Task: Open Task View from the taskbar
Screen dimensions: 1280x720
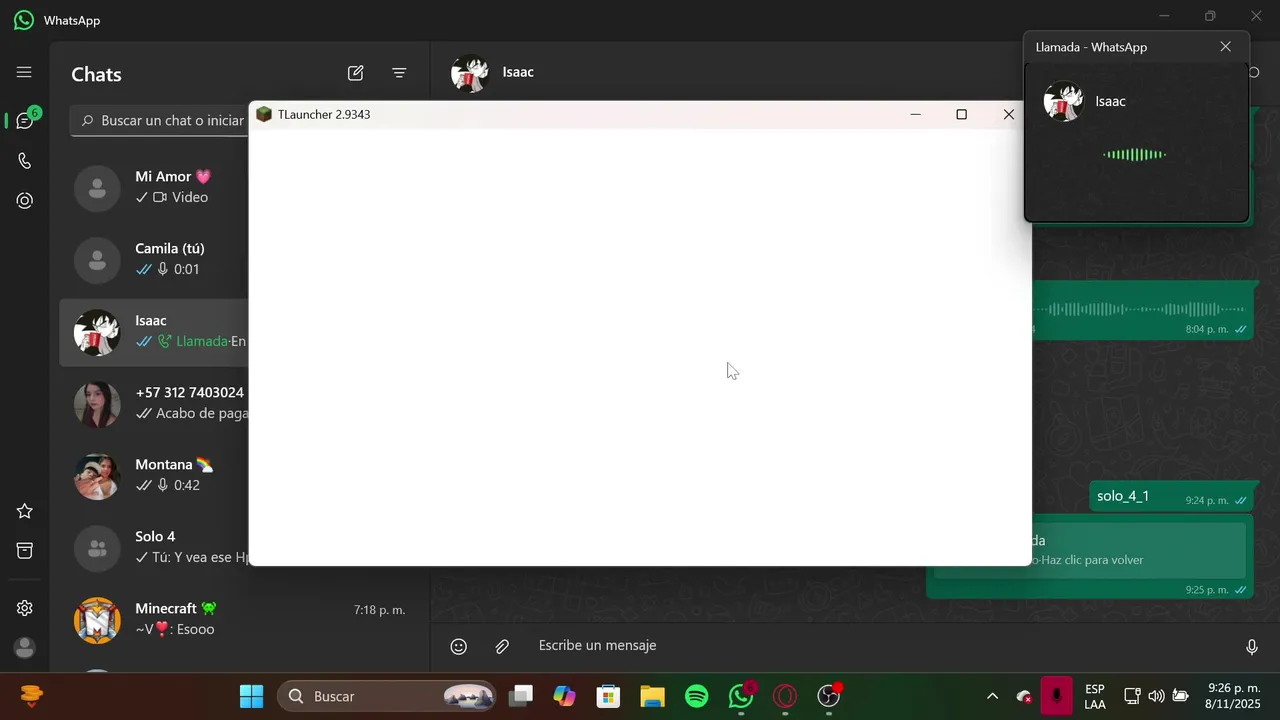Action: pos(521,696)
